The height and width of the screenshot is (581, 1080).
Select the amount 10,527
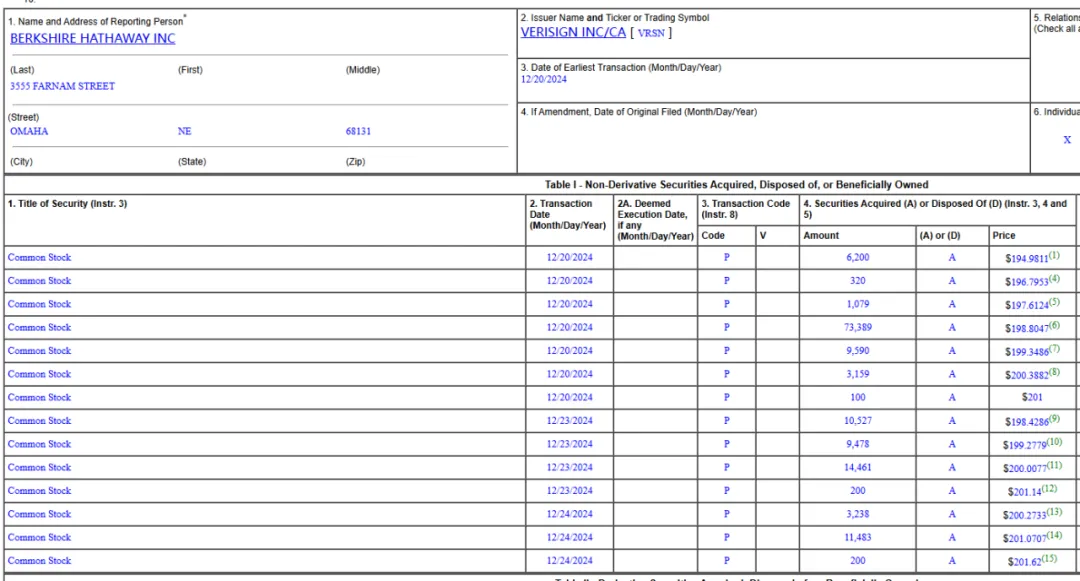858,421
